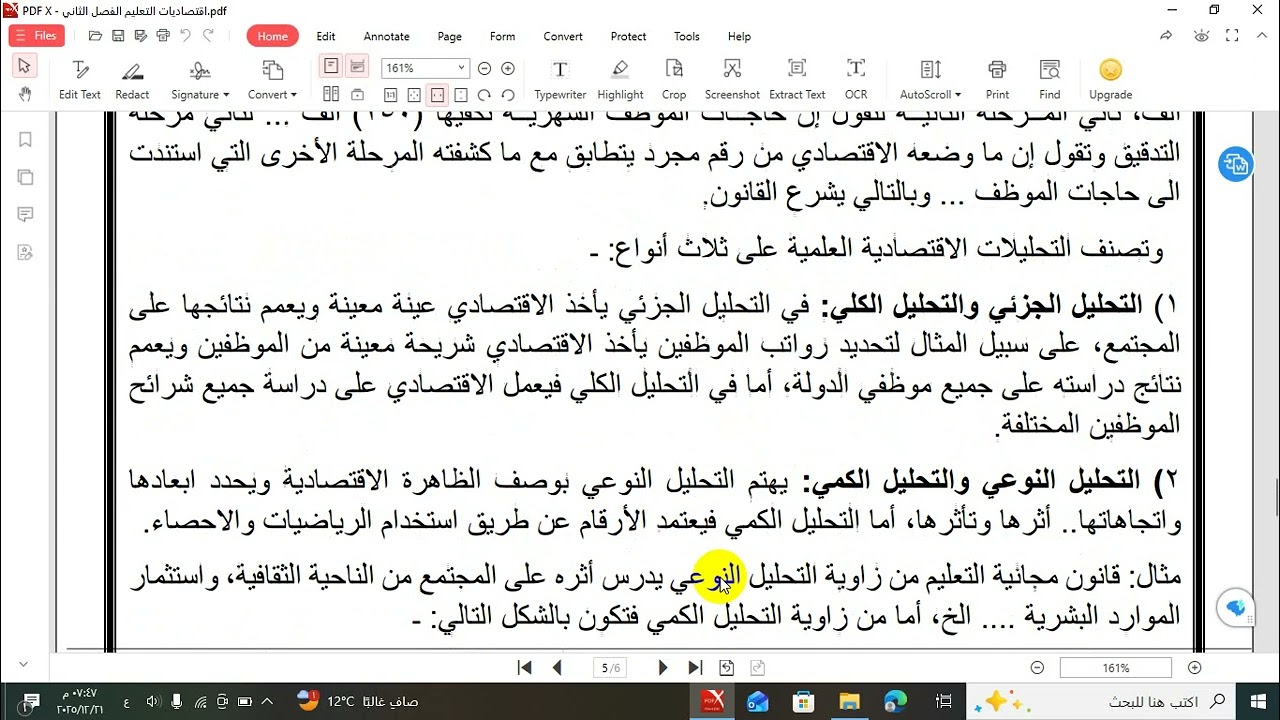Zoom in with the toolbar plus button
The image size is (1280, 720).
pyautogui.click(x=508, y=68)
